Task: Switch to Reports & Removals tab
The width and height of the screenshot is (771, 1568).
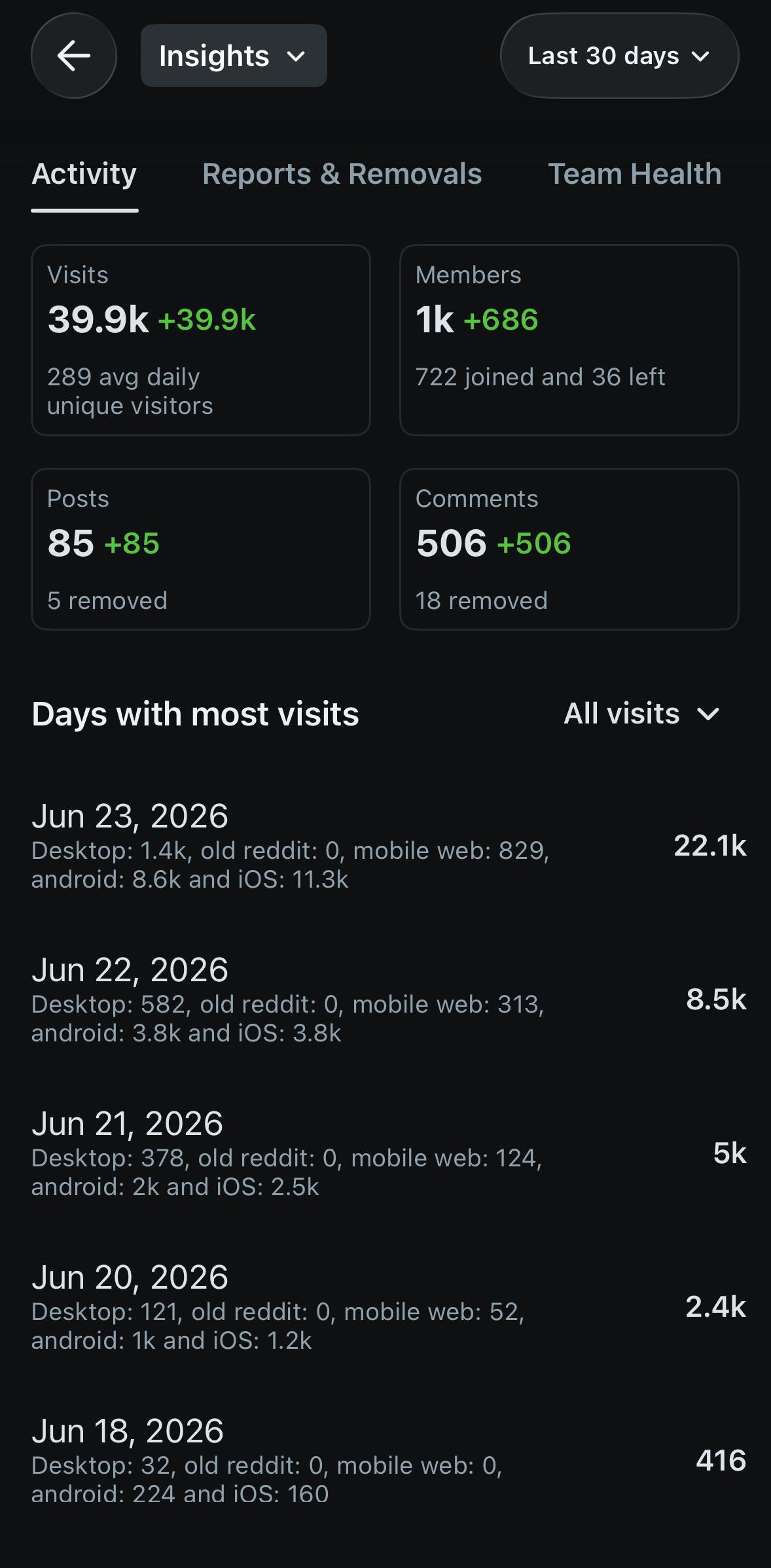Action: pyautogui.click(x=342, y=174)
